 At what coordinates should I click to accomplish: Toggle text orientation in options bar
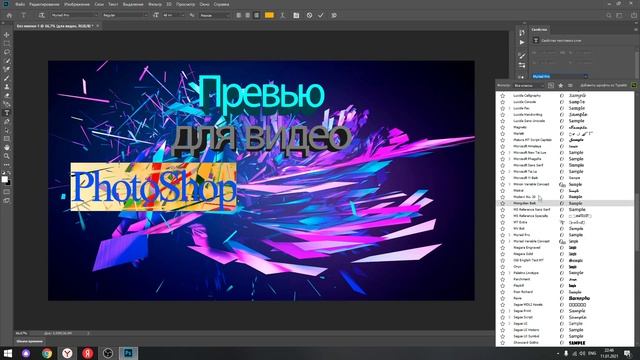tap(41, 15)
